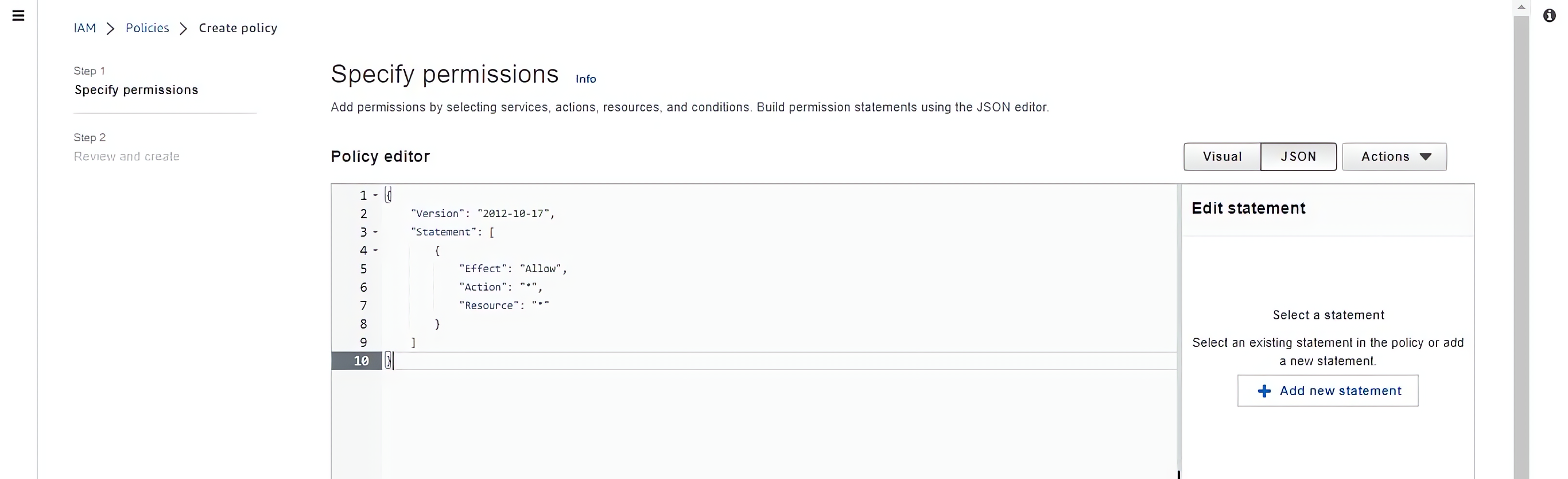This screenshot has width=1568, height=479.
Task: Place cursor on the Action line in editor
Action: click(500, 287)
